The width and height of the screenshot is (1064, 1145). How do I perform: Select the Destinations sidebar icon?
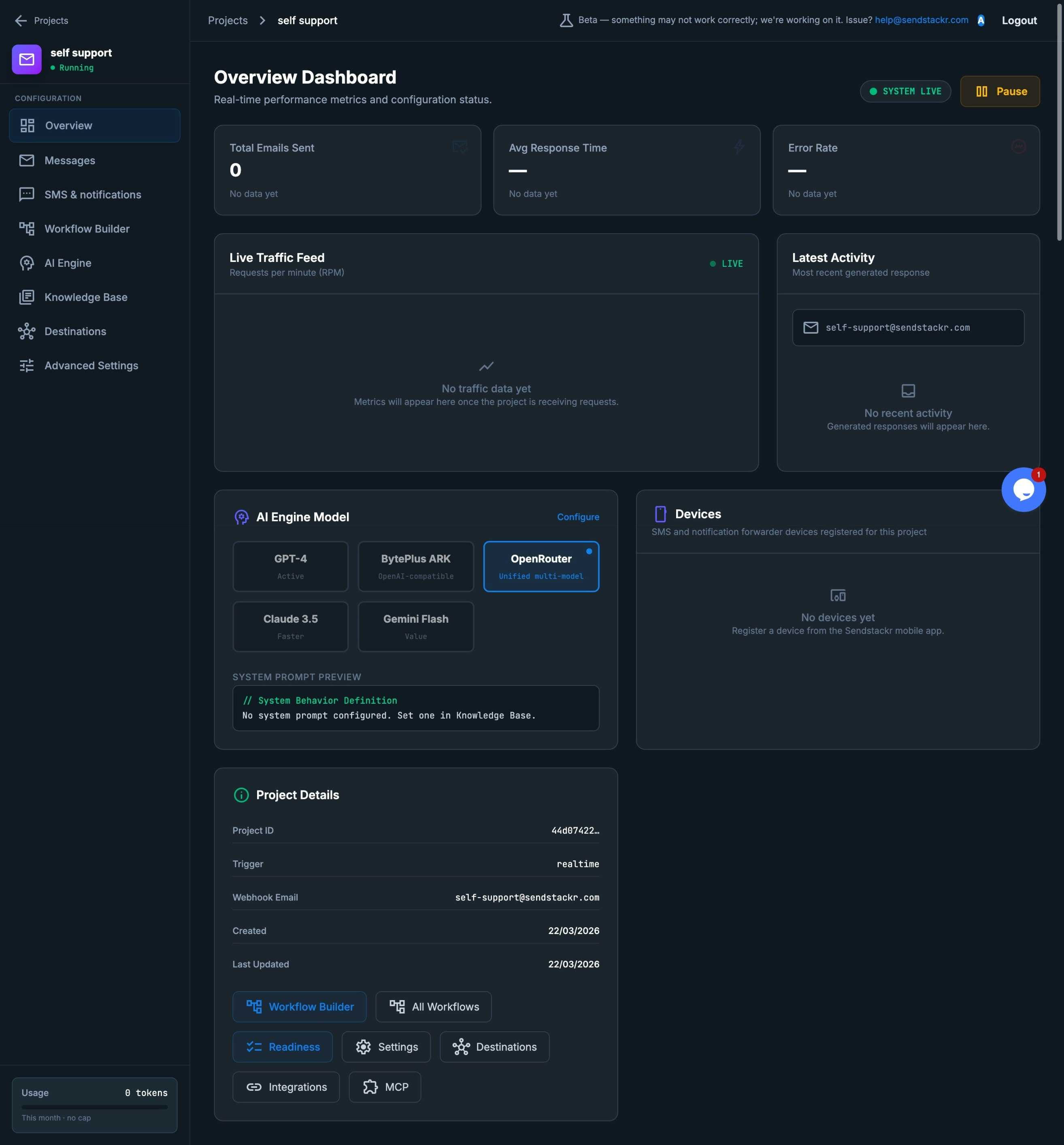point(27,332)
